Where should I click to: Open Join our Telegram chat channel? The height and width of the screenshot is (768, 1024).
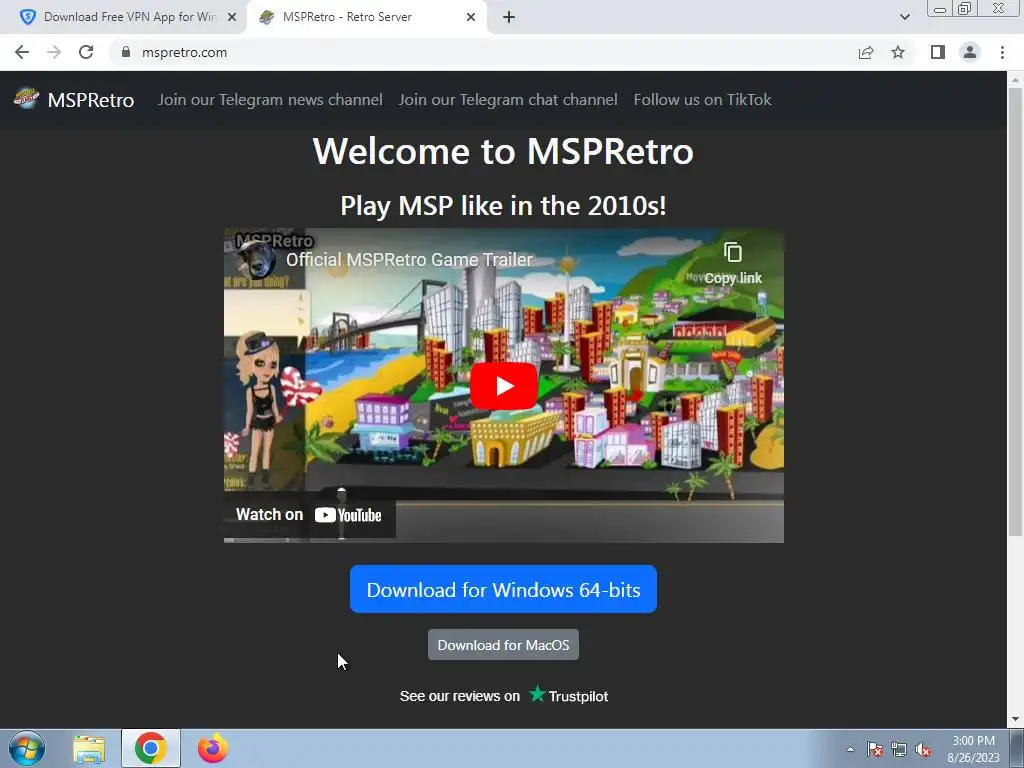(507, 100)
